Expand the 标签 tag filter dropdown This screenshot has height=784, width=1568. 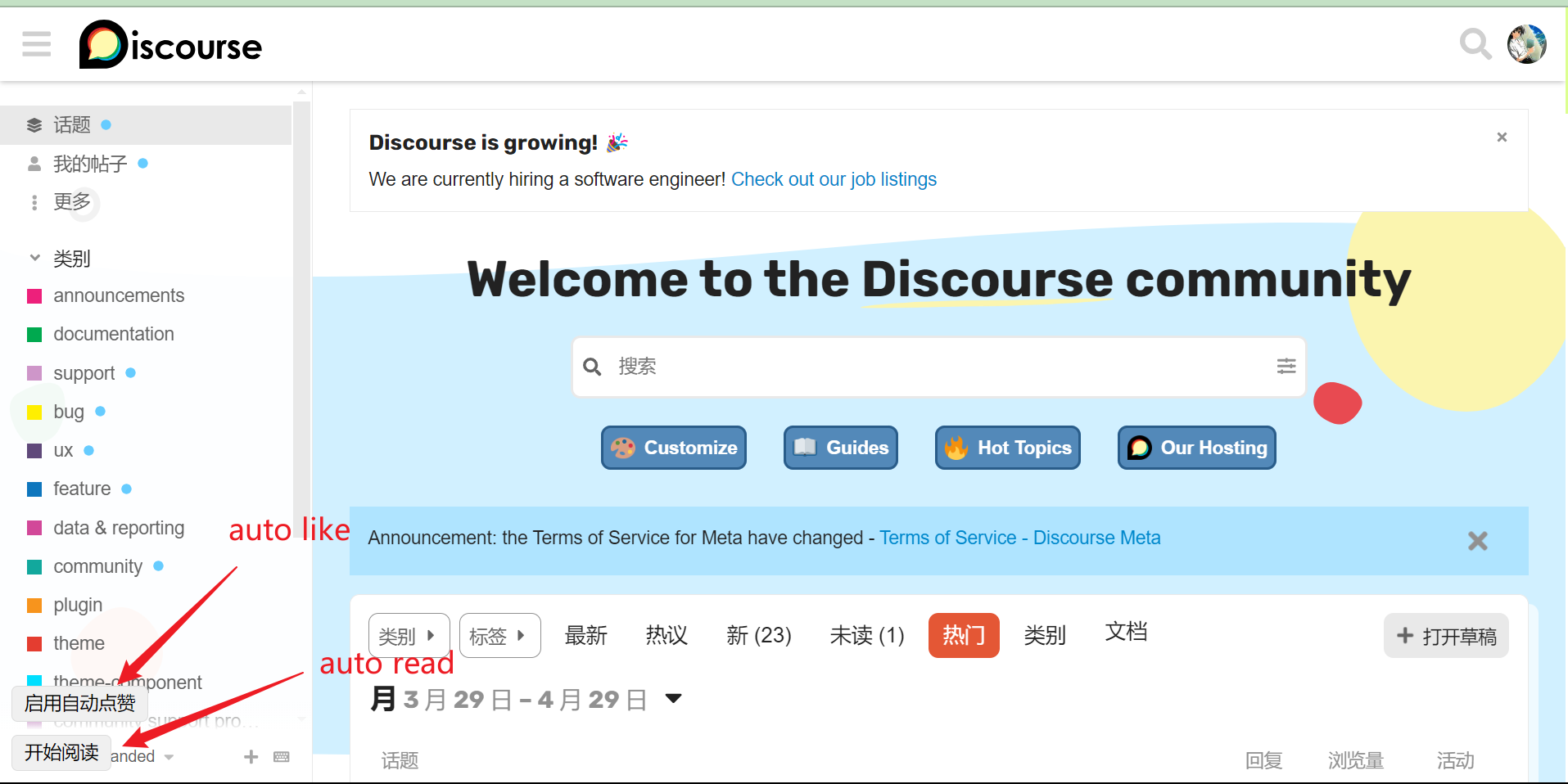500,635
